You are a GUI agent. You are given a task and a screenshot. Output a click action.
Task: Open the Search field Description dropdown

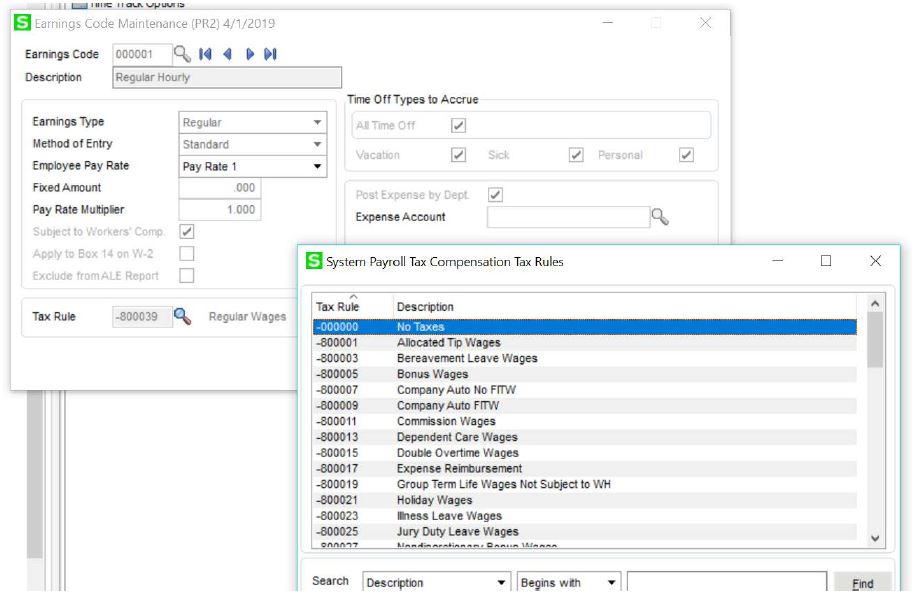click(436, 582)
